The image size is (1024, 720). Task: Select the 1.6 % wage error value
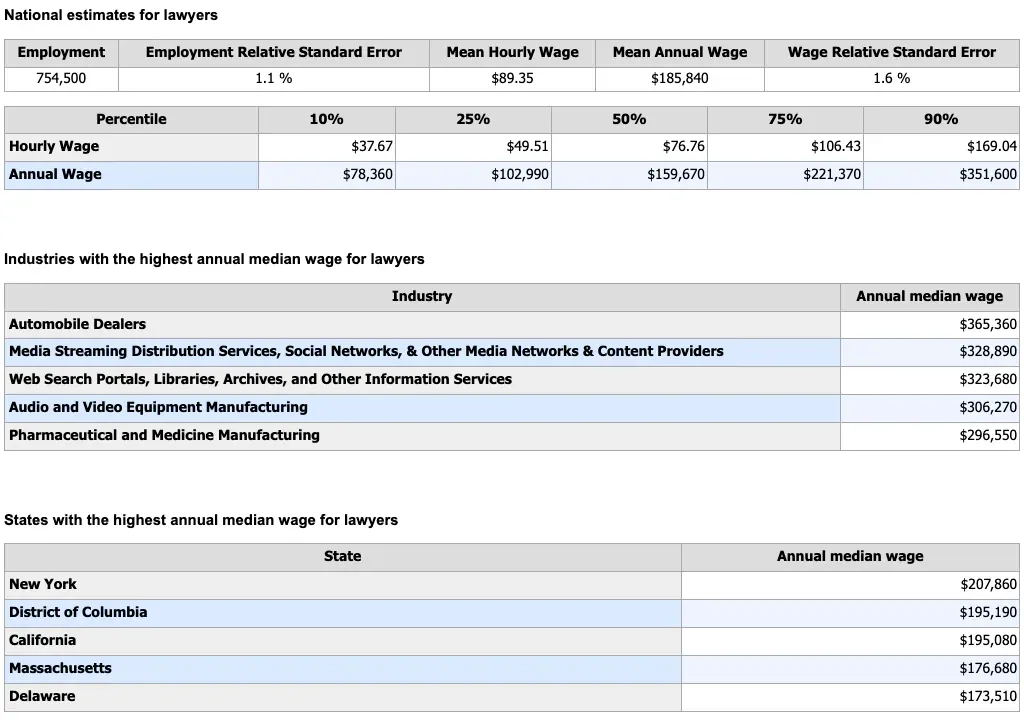pyautogui.click(x=891, y=78)
